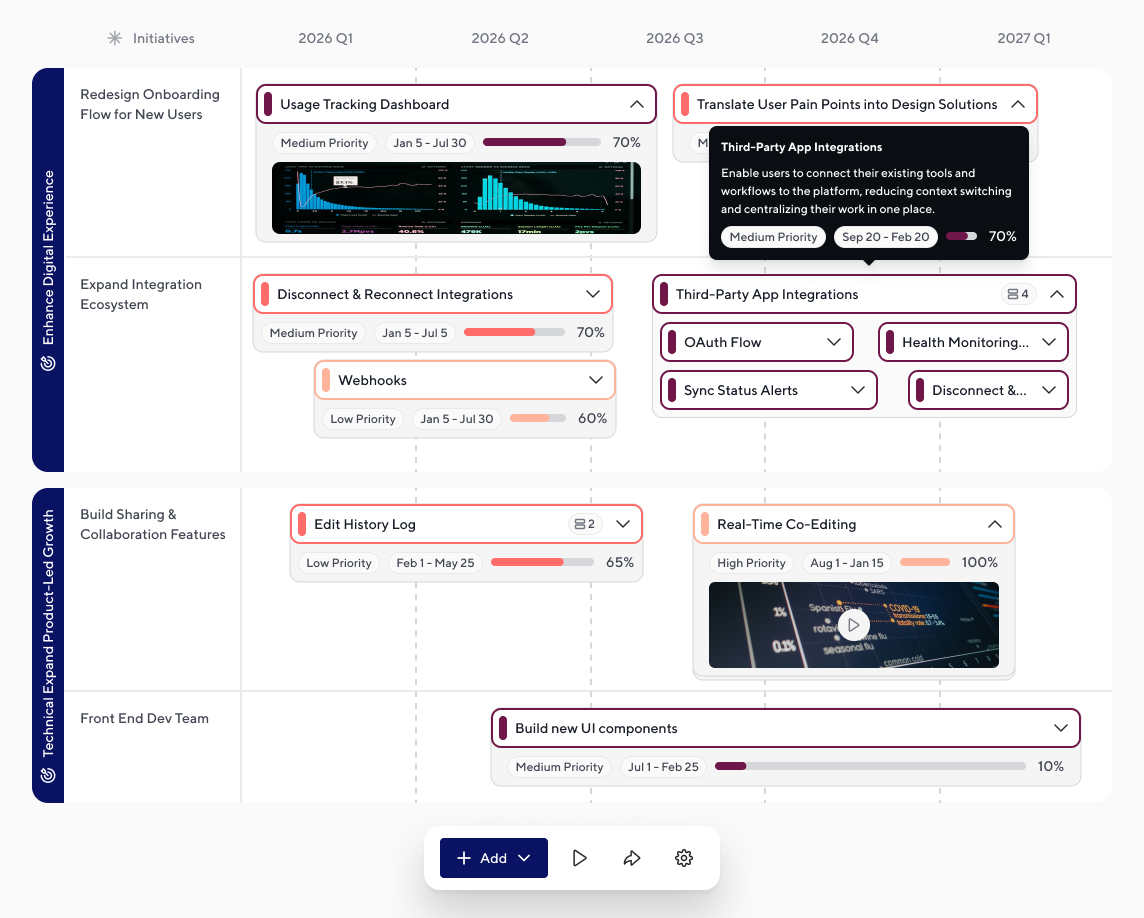The height and width of the screenshot is (918, 1144).
Task: Click Edit History Log 65% progress bar
Action: [542, 562]
